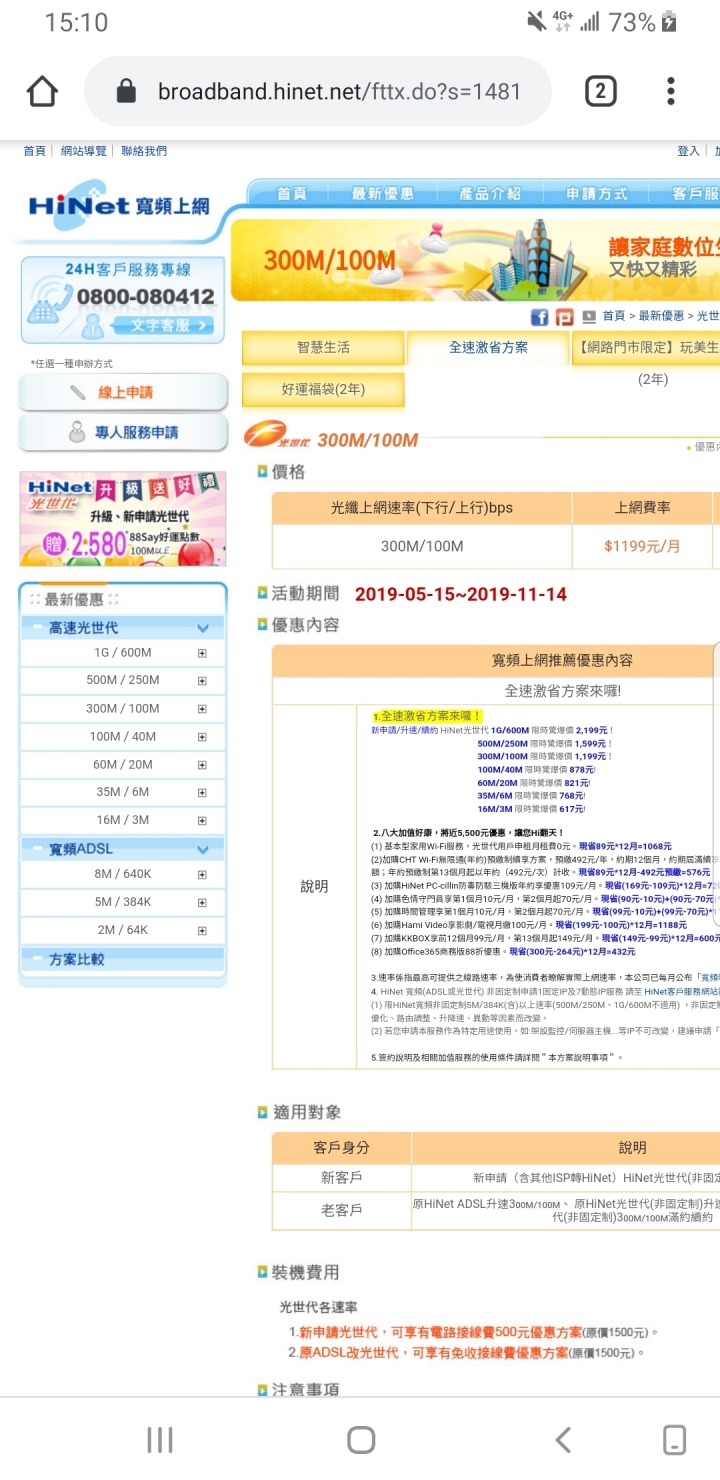Click the 0800-080412 service phone number
This screenshot has width=720, height=1480.
pyautogui.click(x=145, y=297)
